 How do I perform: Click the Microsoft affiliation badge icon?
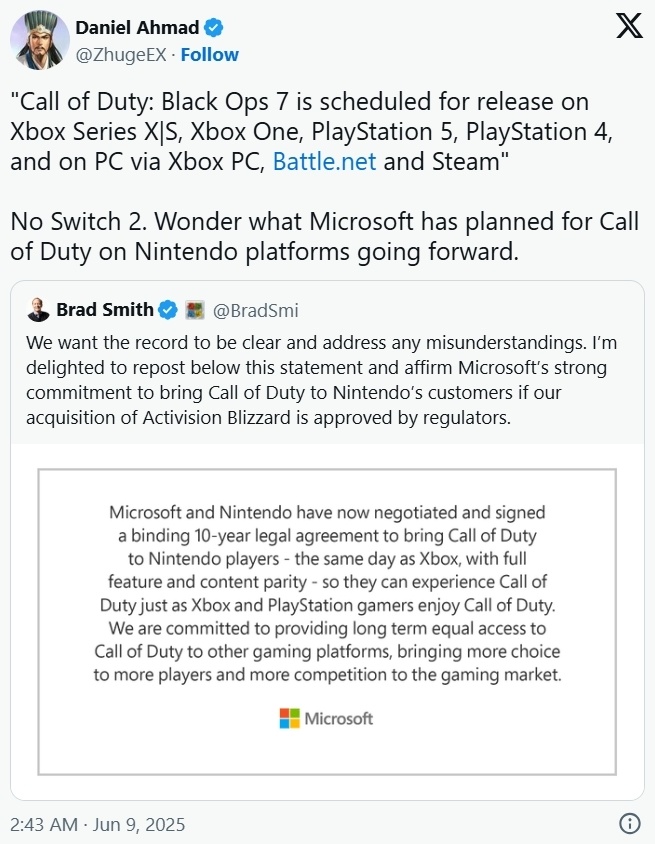click(195, 311)
